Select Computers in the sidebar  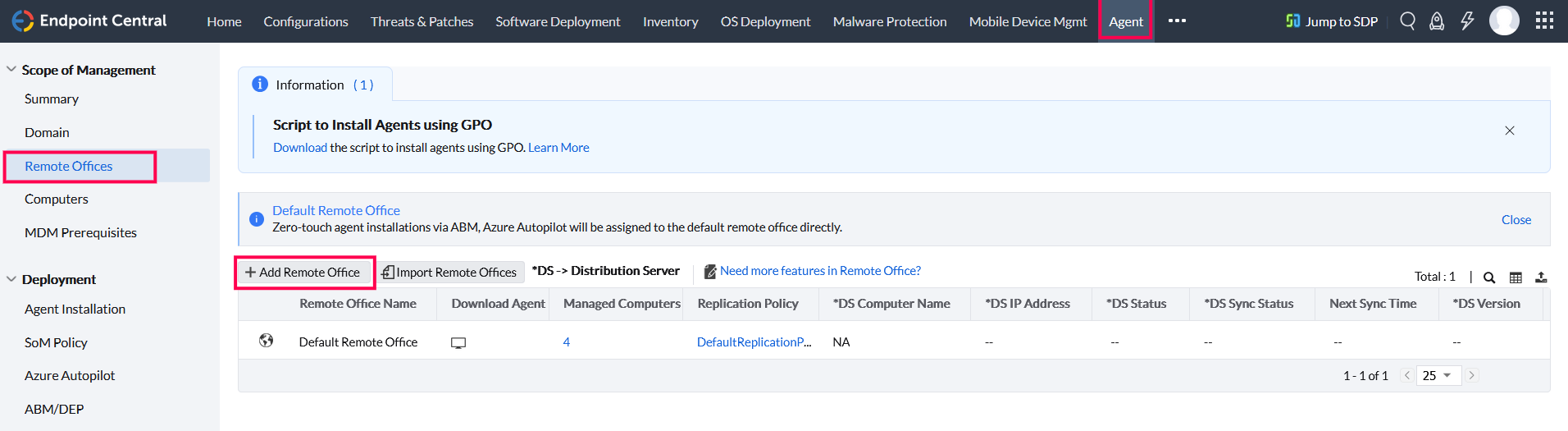coord(56,199)
